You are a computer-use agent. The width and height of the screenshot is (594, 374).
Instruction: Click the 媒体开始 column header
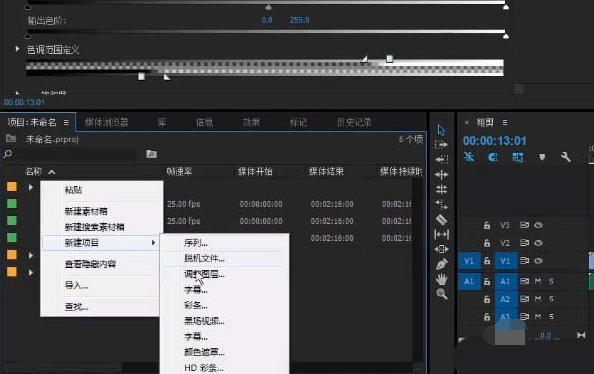pos(255,172)
